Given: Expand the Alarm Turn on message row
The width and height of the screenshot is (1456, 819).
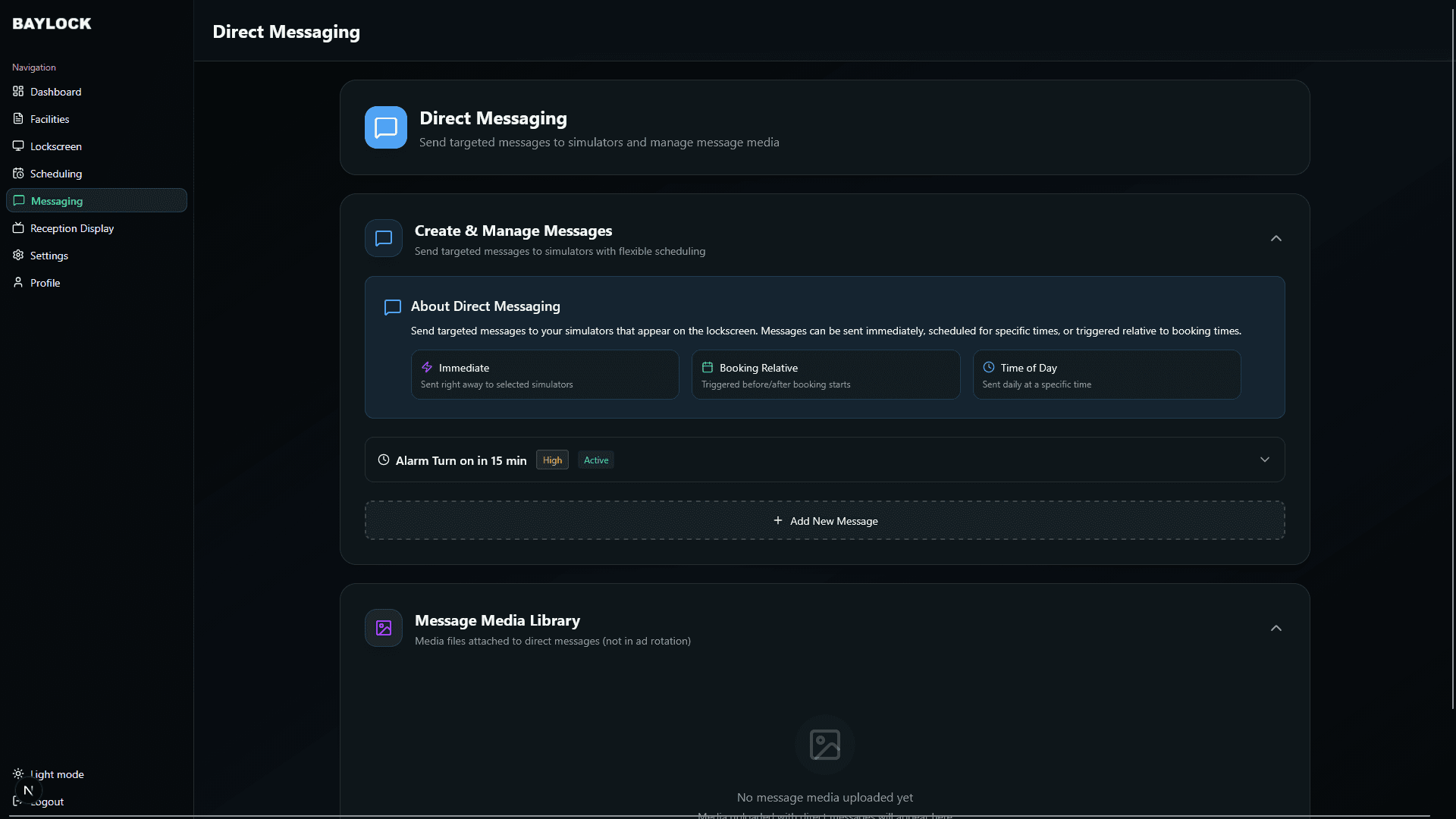Looking at the screenshot, I should click(x=1265, y=460).
